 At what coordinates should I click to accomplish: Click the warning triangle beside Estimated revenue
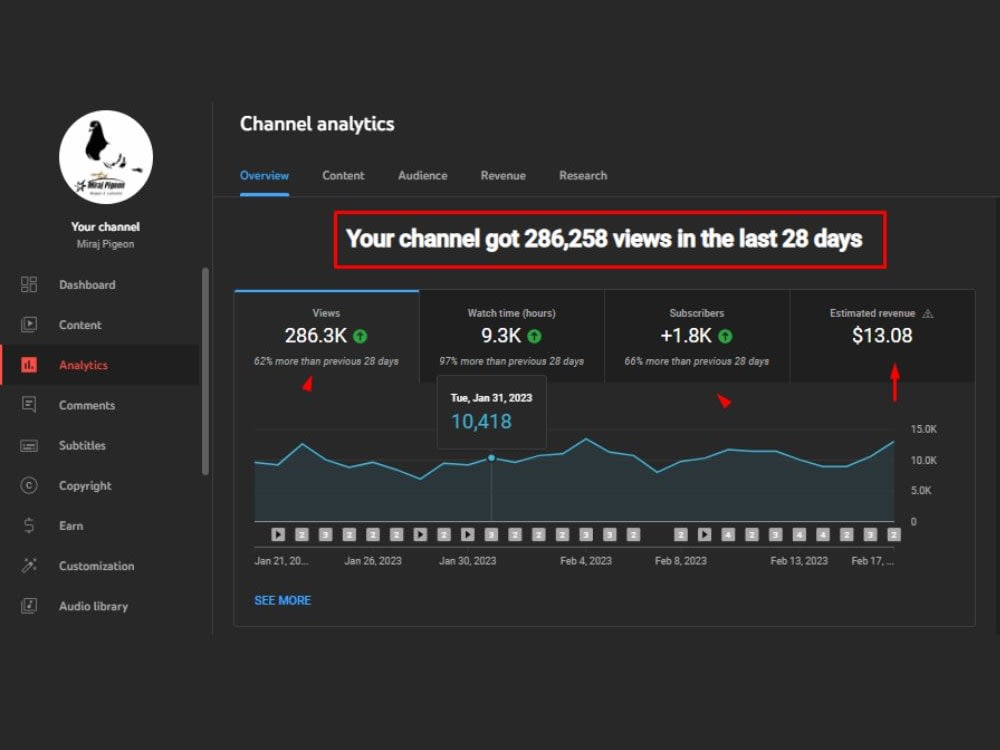928,313
